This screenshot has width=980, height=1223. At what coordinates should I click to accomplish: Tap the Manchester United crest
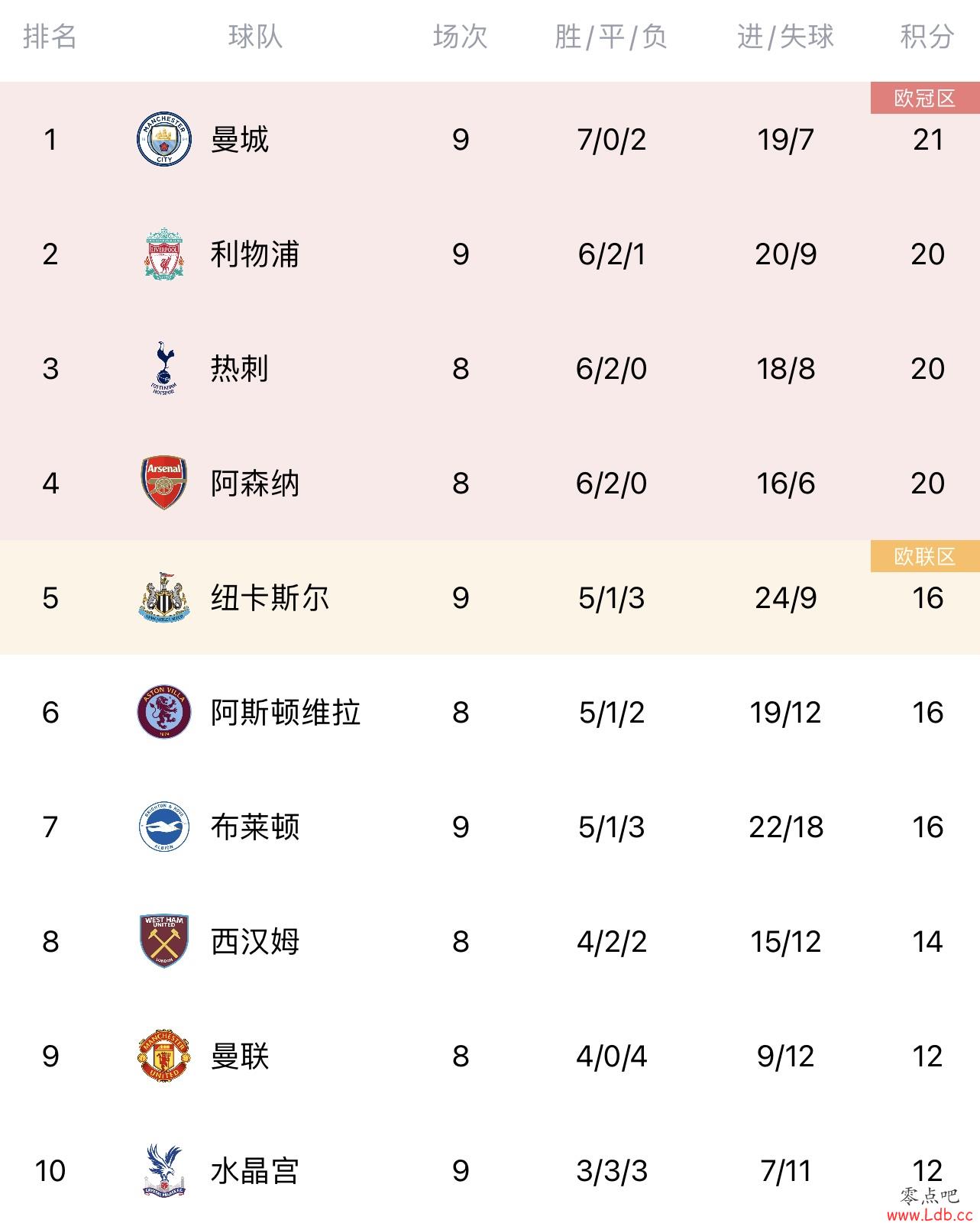[x=163, y=1056]
